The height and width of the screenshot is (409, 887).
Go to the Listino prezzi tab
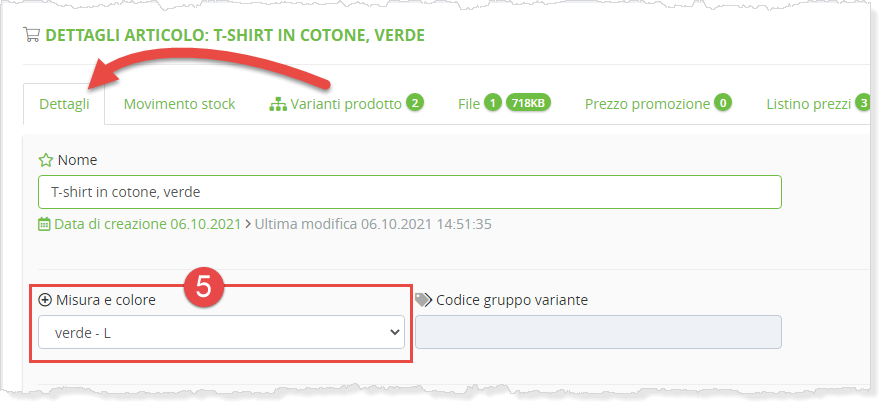click(x=808, y=104)
